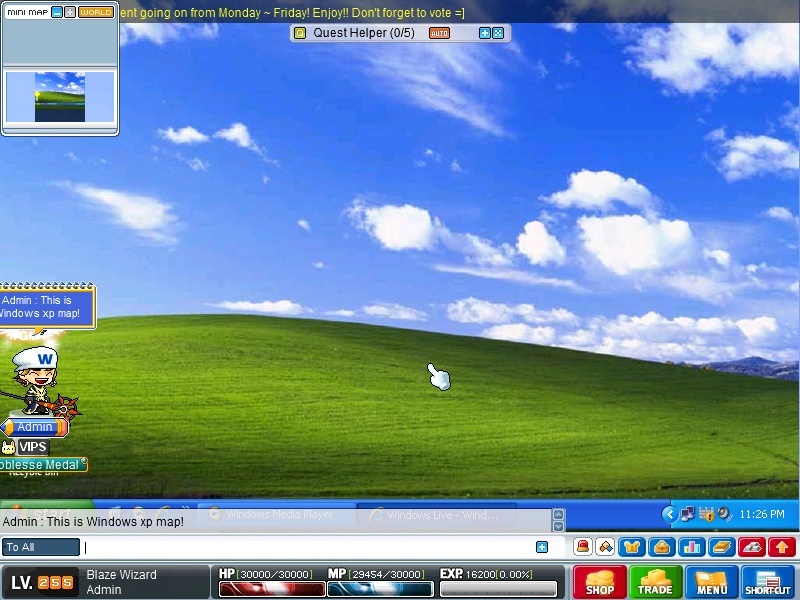Image resolution: width=800 pixels, height=600 pixels.
Task: Click the red HP gauge bar
Action: click(x=272, y=589)
